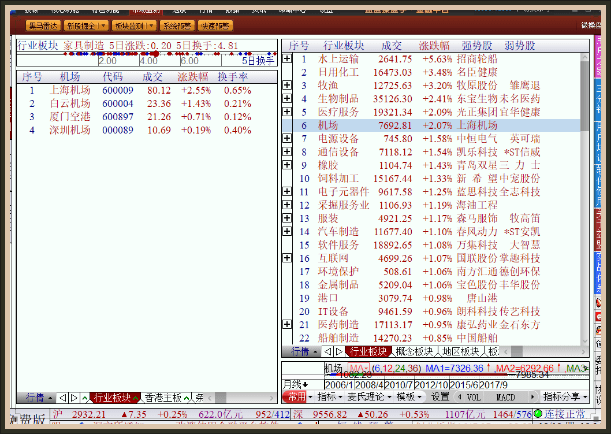This screenshot has height=434, width=611.
Task: Click the 设置 chart settings button
Action: (440, 397)
